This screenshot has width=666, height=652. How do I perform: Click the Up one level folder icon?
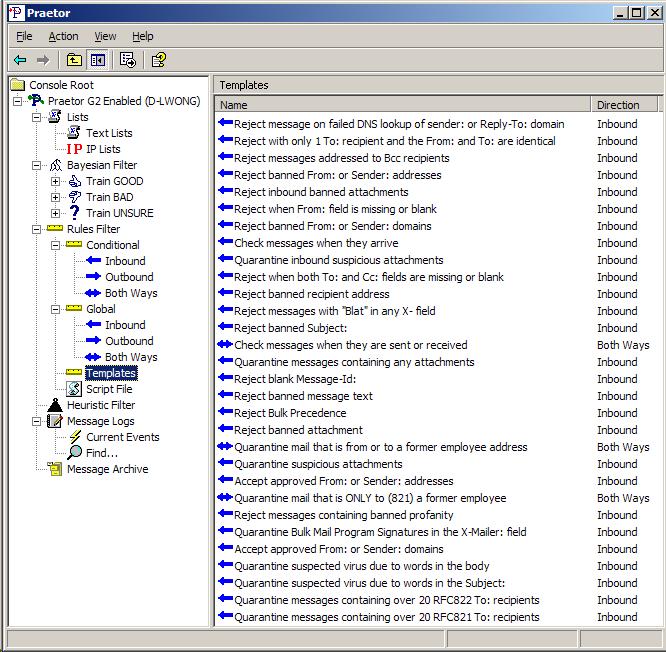tap(74, 60)
